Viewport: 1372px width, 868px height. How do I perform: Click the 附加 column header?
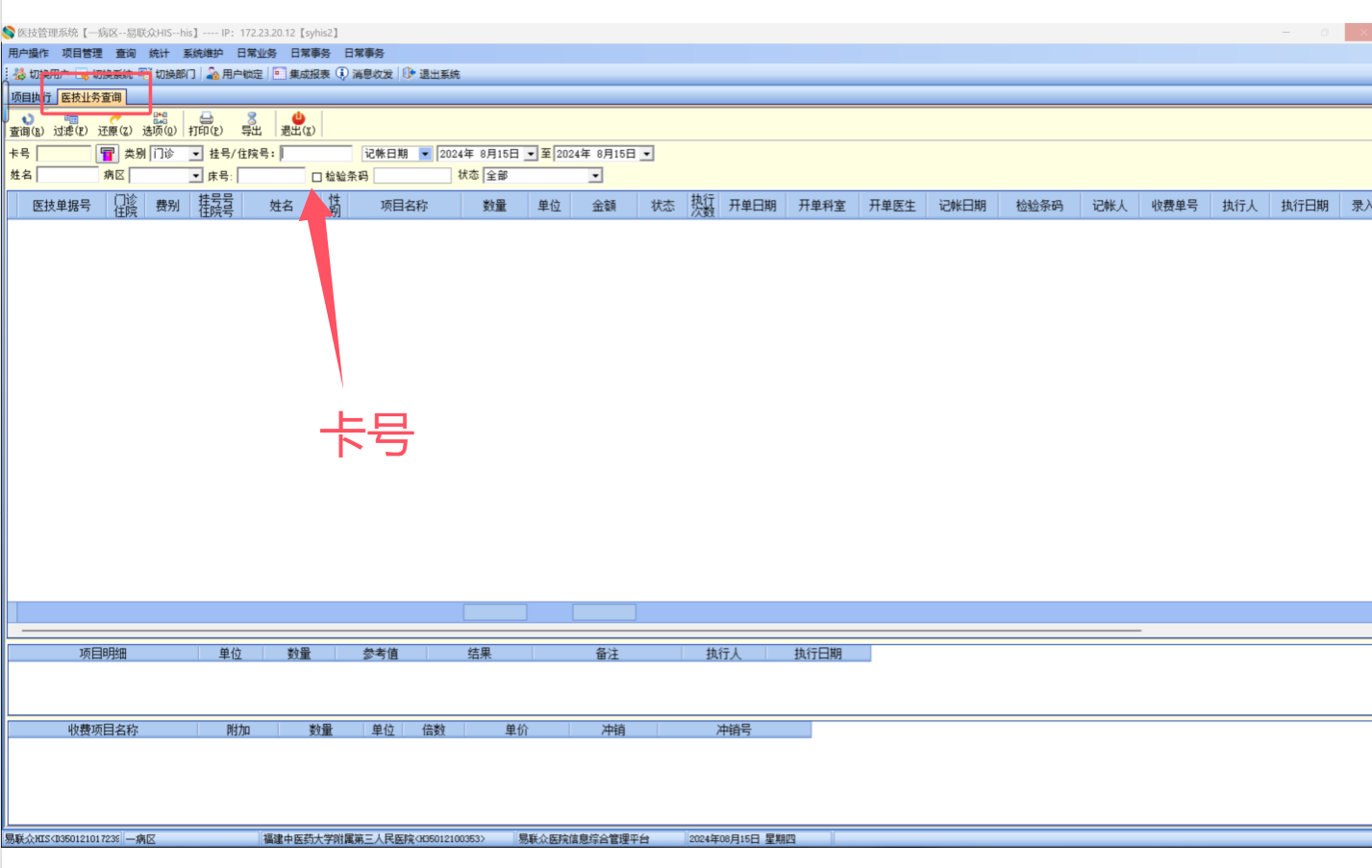coord(238,731)
